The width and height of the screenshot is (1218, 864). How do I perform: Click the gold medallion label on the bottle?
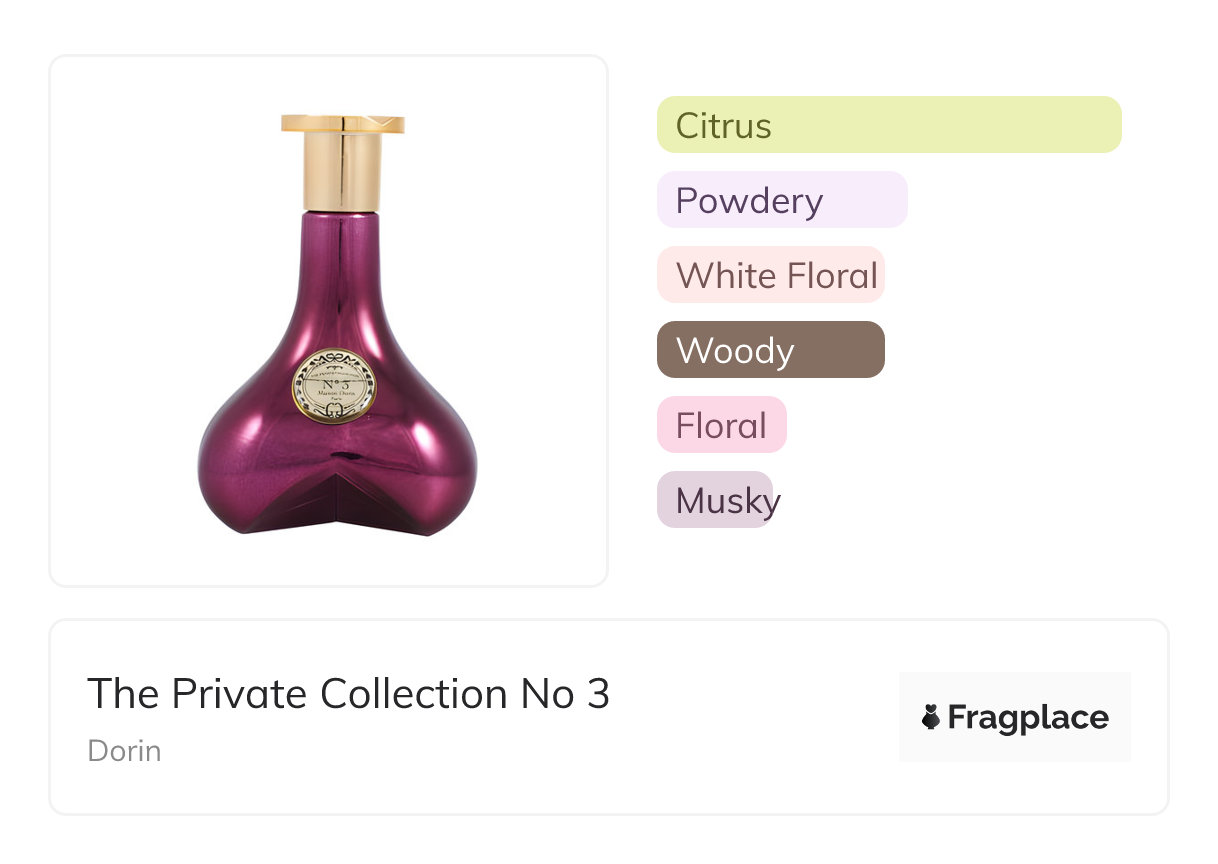point(327,386)
